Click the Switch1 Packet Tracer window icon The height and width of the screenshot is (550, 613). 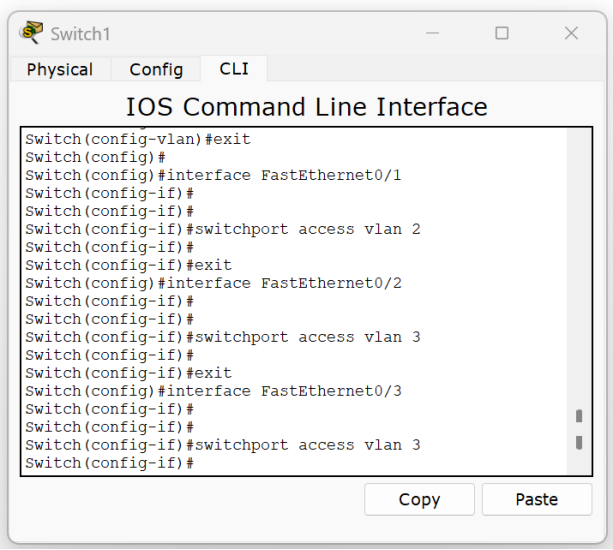(31, 32)
